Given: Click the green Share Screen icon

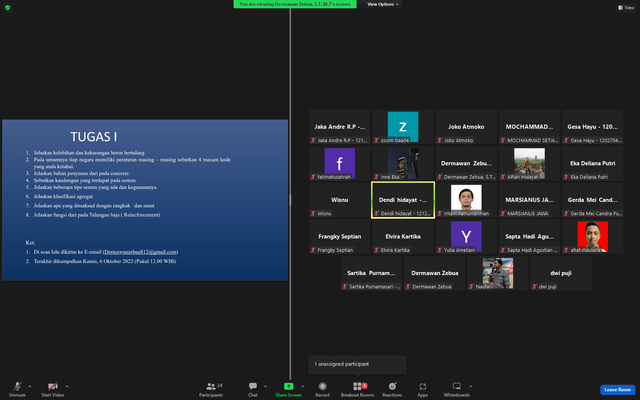Looking at the screenshot, I should 289,386.
